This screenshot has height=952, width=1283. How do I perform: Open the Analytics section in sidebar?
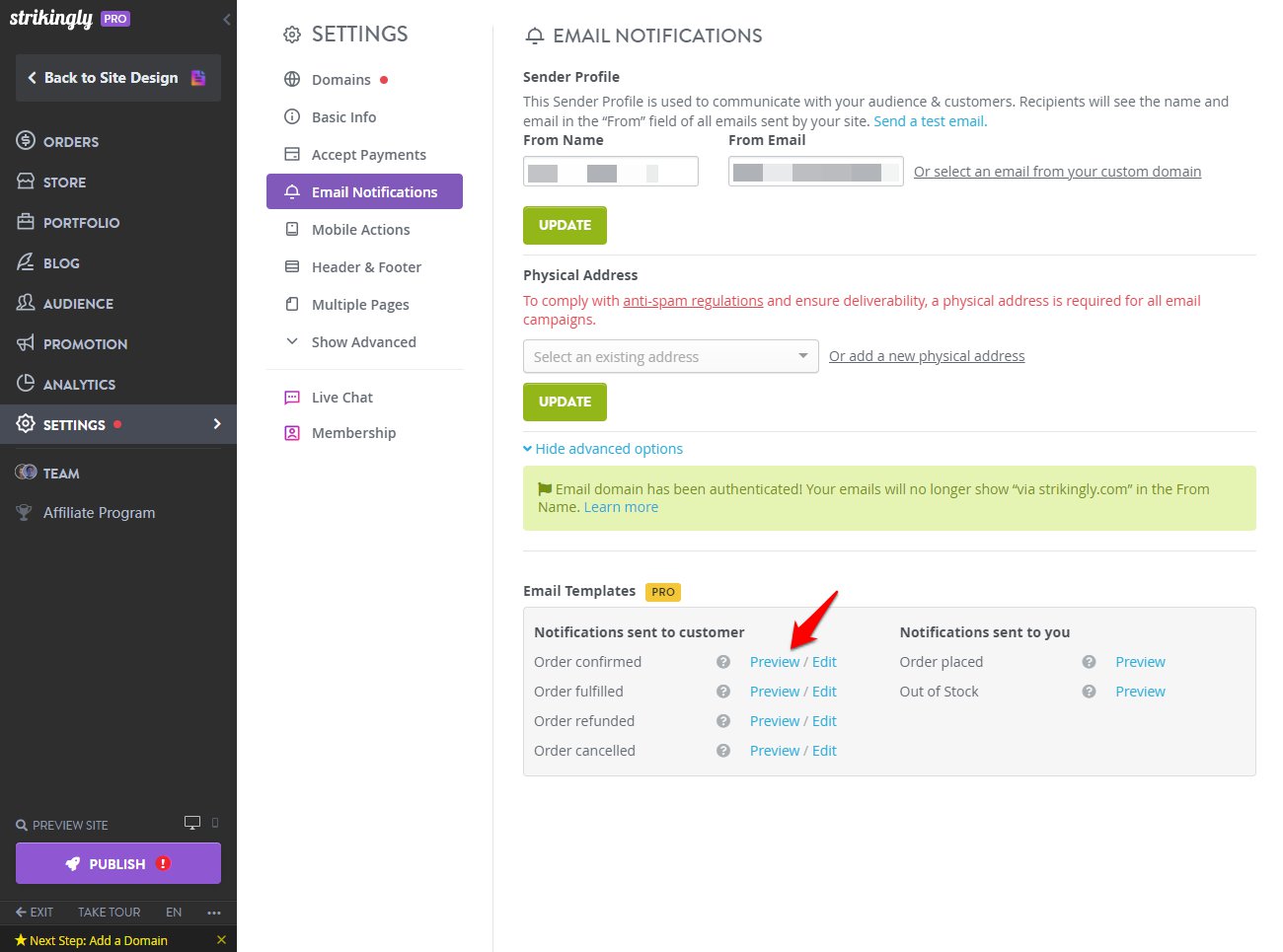click(x=79, y=385)
